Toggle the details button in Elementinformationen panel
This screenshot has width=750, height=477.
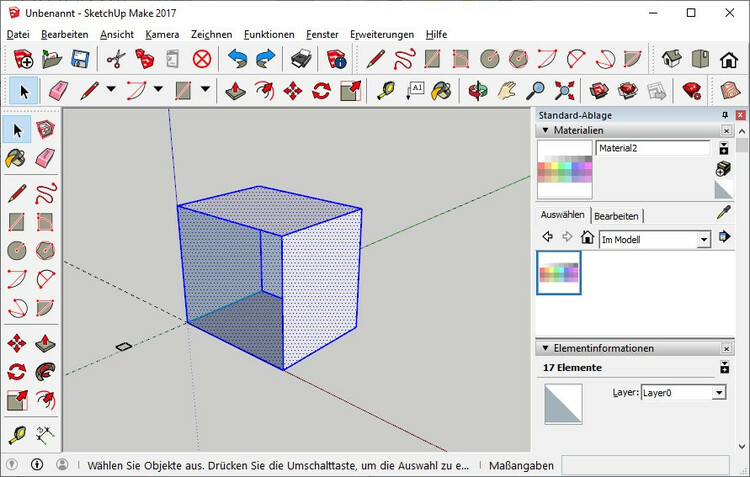pyautogui.click(x=724, y=368)
